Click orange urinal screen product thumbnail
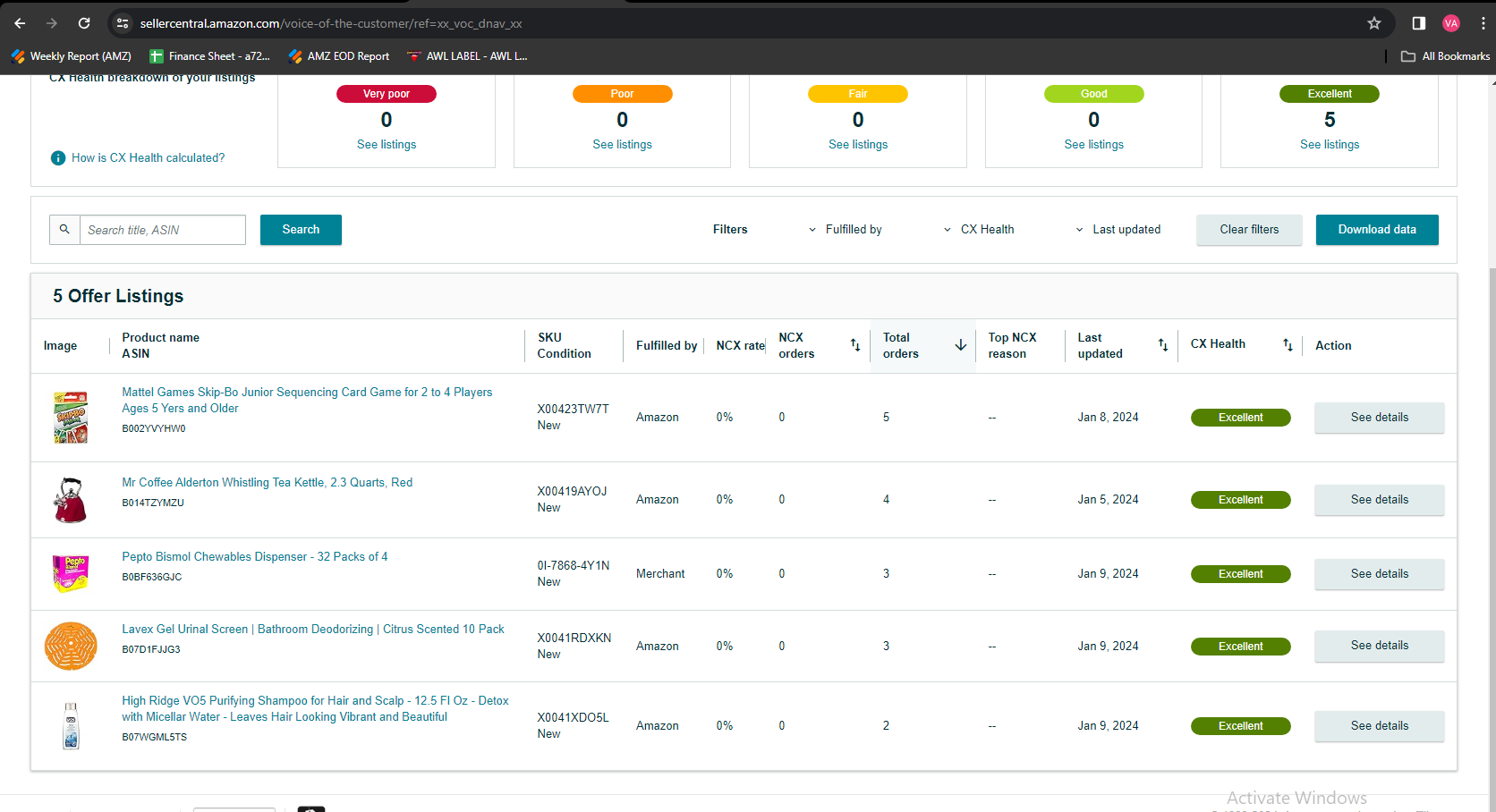Viewport: 1496px width, 812px height. click(71, 646)
